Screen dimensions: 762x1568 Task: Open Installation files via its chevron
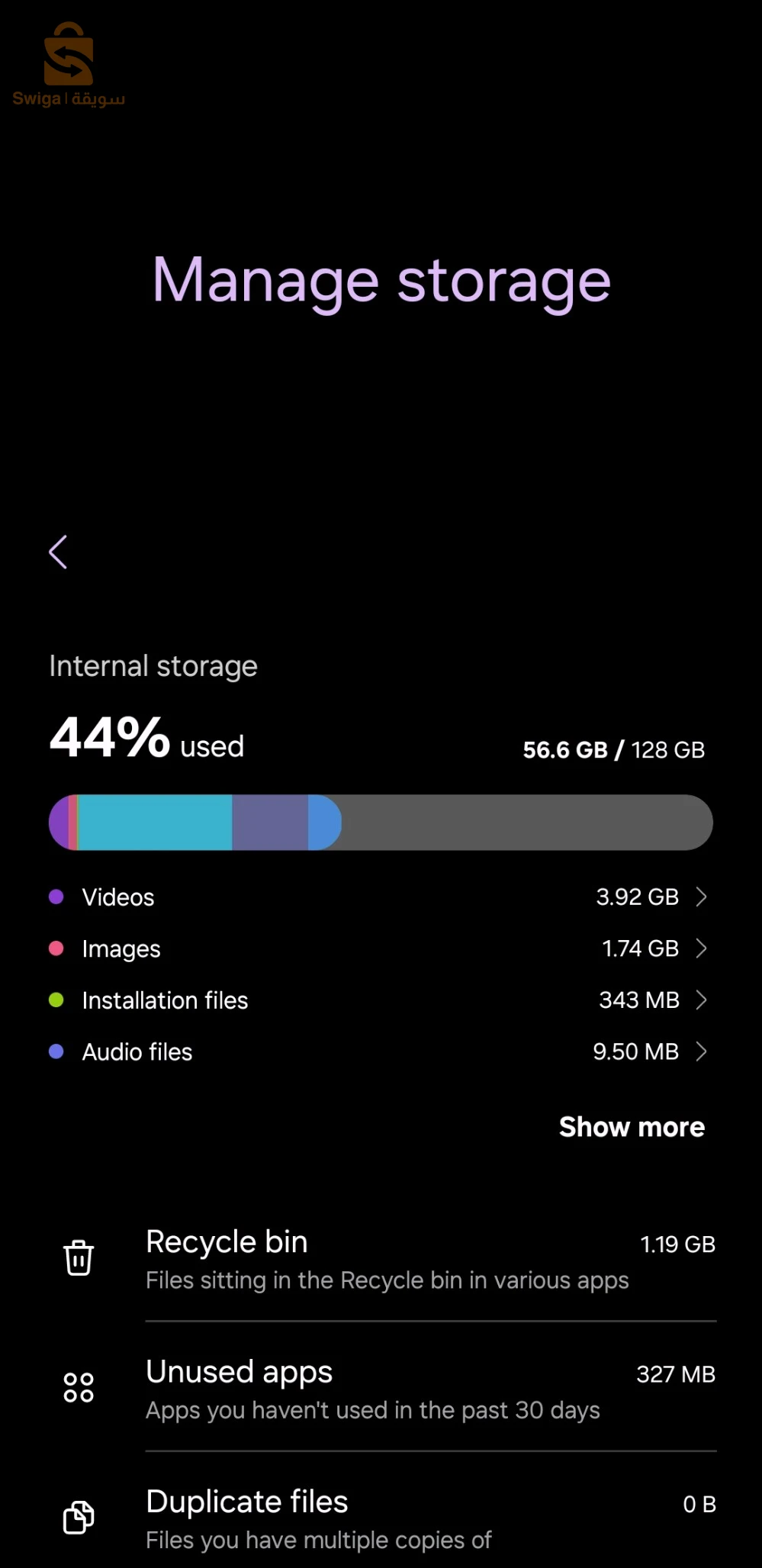(702, 1000)
